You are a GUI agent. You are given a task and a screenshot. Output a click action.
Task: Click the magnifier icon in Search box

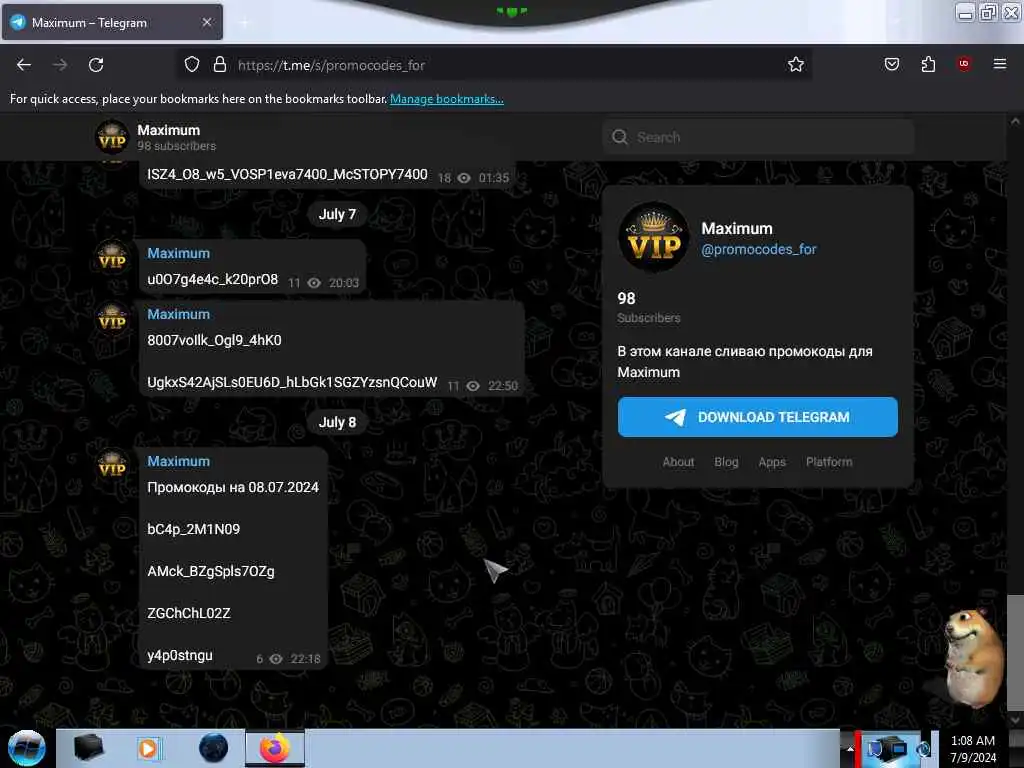[620, 136]
